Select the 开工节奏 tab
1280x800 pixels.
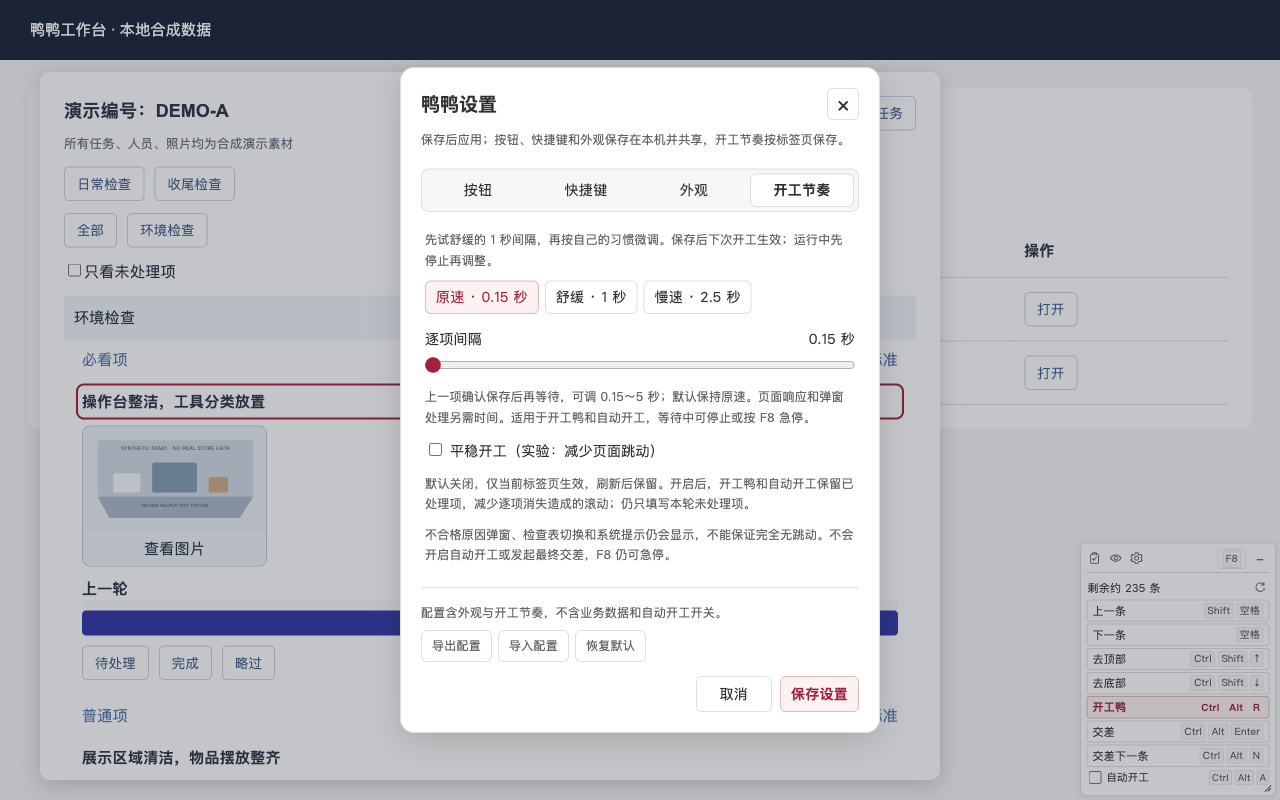802,190
